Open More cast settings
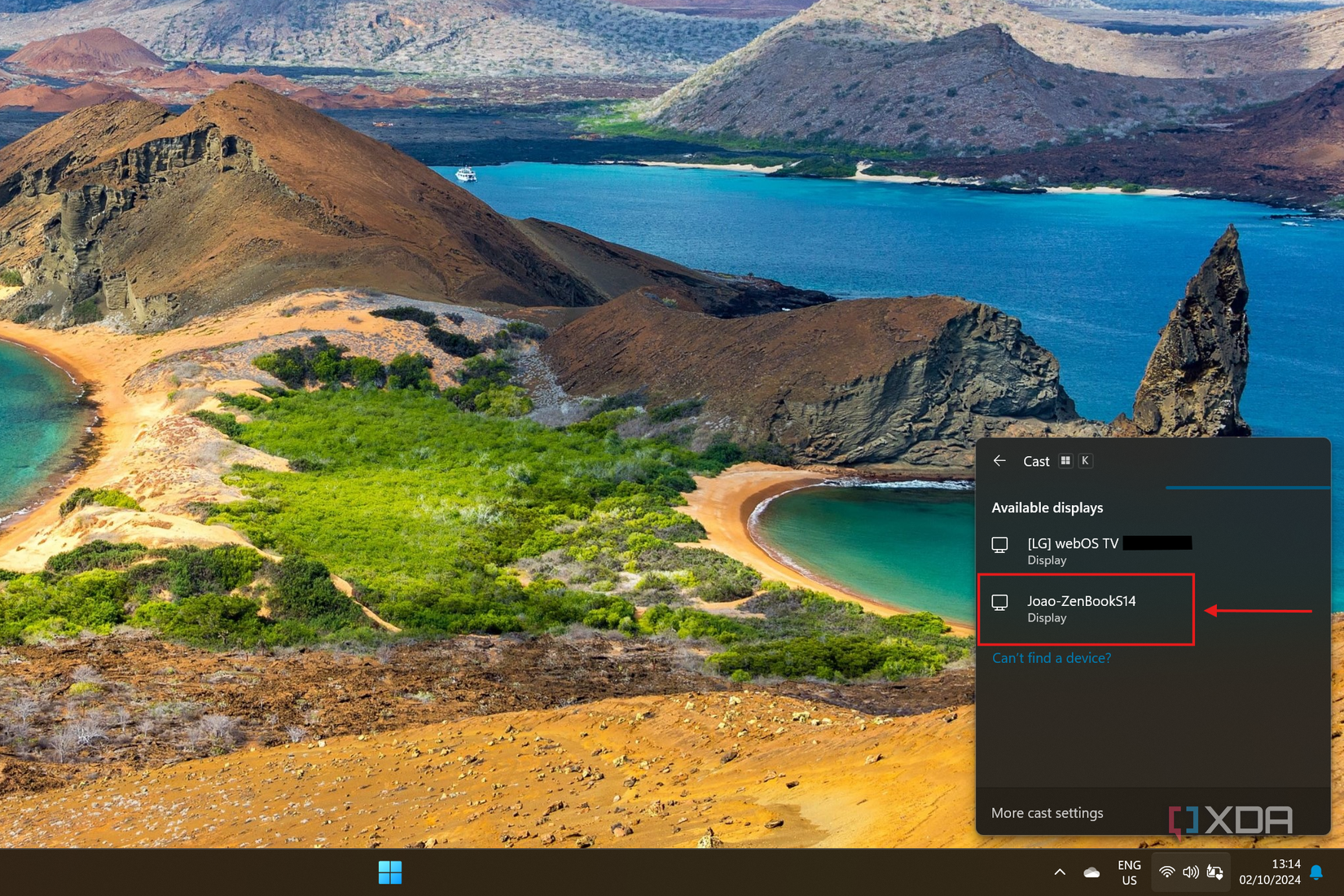 pyautogui.click(x=1047, y=813)
